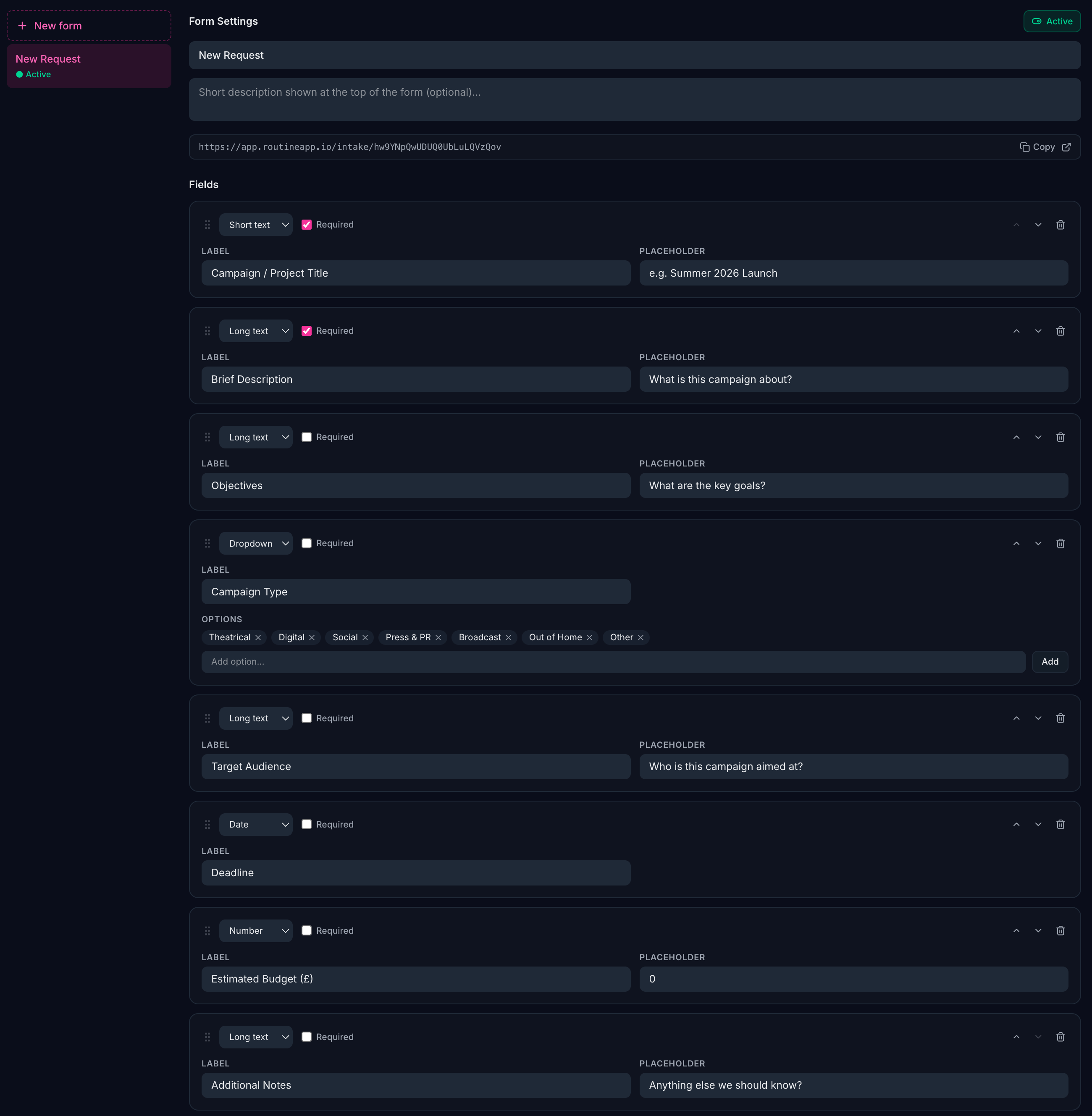Open type dropdown for Additional Notes field
The width and height of the screenshot is (1092, 1116).
pyautogui.click(x=256, y=1036)
